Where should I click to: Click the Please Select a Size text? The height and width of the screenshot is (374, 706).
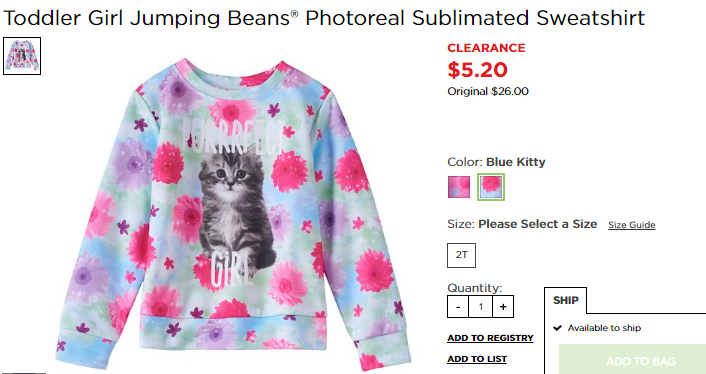tap(538, 224)
